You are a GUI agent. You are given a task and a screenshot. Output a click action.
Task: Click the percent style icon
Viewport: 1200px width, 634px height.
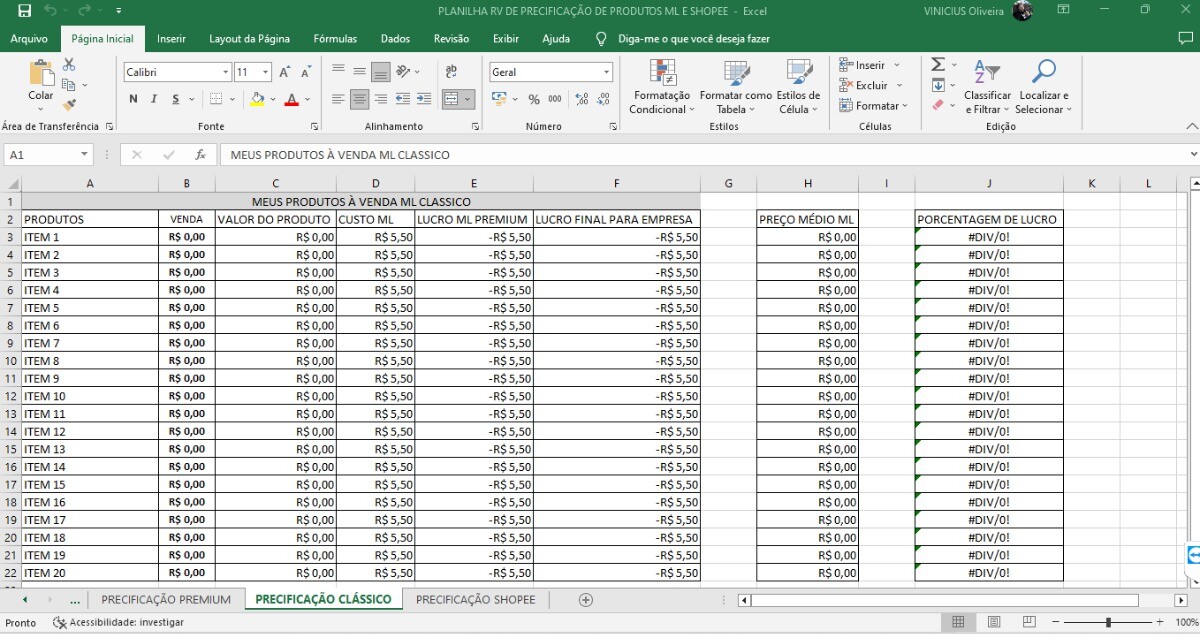tap(534, 99)
